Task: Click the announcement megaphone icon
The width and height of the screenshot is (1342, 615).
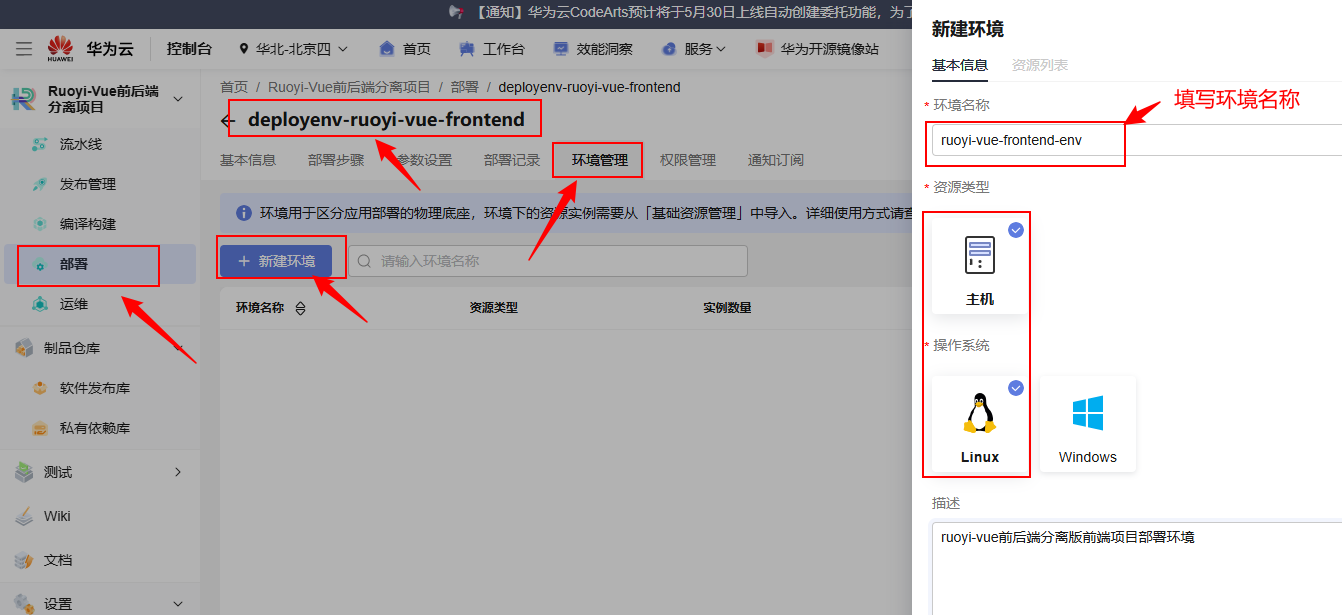Action: tap(456, 12)
